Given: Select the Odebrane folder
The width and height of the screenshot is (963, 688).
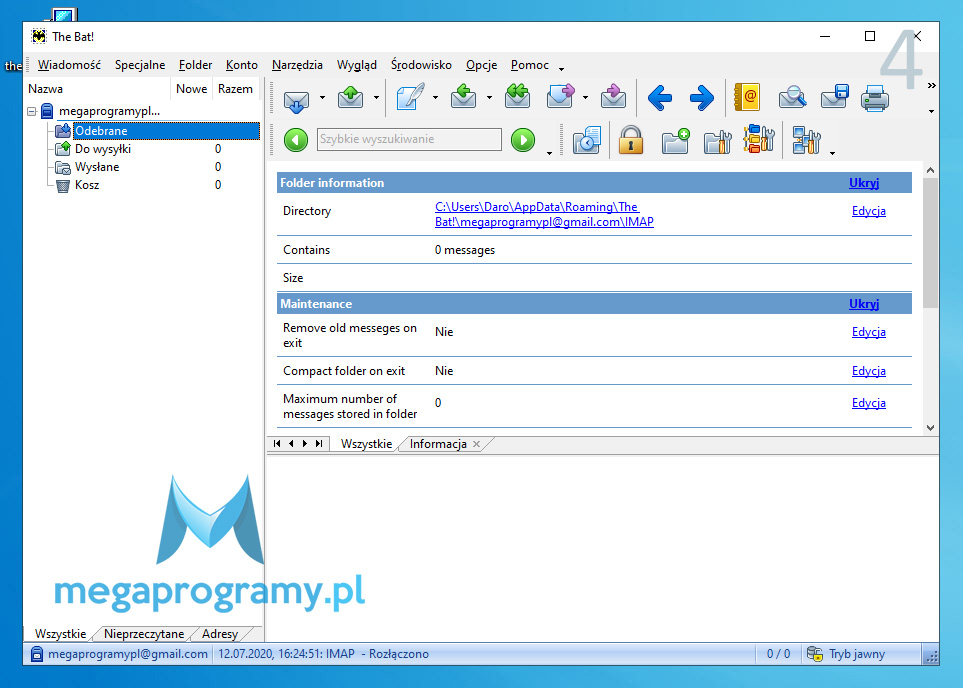Looking at the screenshot, I should coord(166,131).
